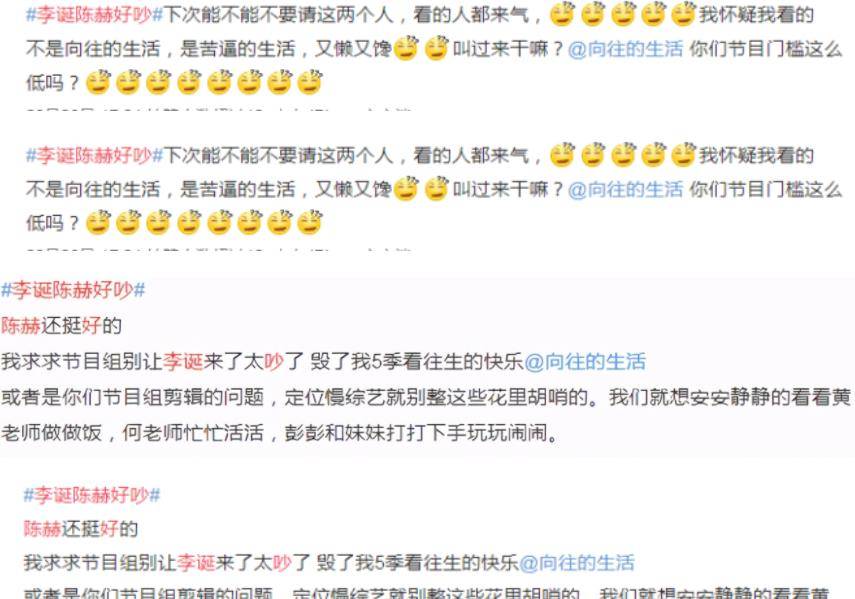Click highlighted 陈赫 in third post's 陈赫还挺好的
This screenshot has height=599, width=855.
coord(21,326)
